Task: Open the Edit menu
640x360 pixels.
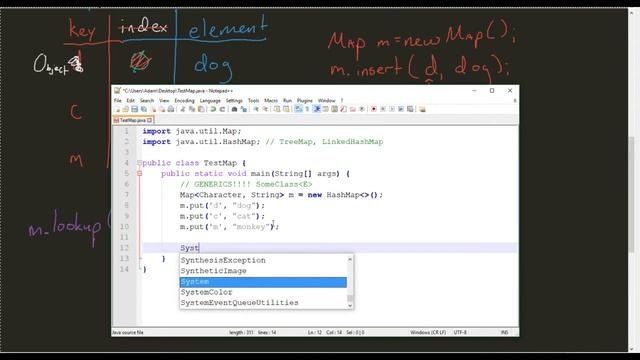Action: click(x=131, y=100)
